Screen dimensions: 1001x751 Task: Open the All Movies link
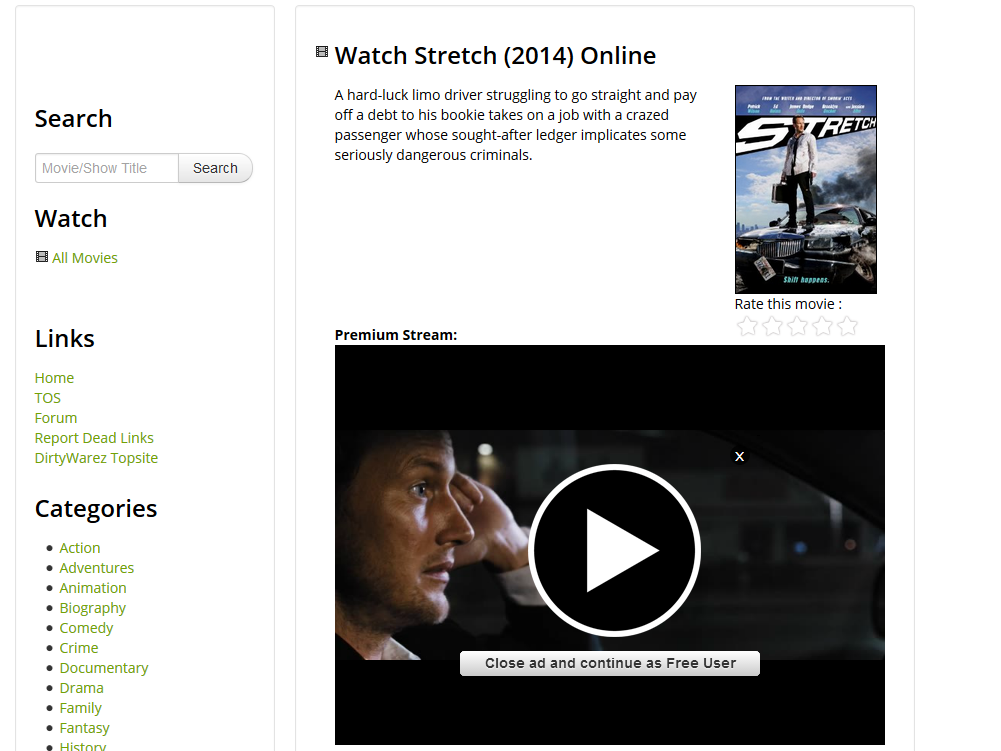(85, 257)
